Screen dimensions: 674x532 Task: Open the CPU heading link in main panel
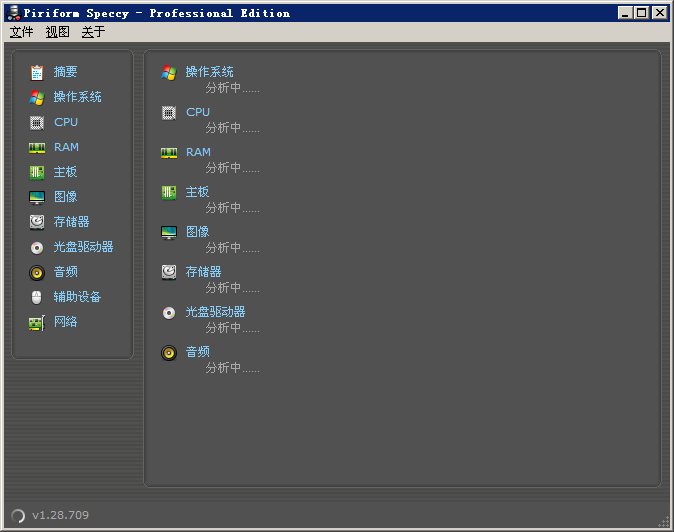[x=198, y=112]
